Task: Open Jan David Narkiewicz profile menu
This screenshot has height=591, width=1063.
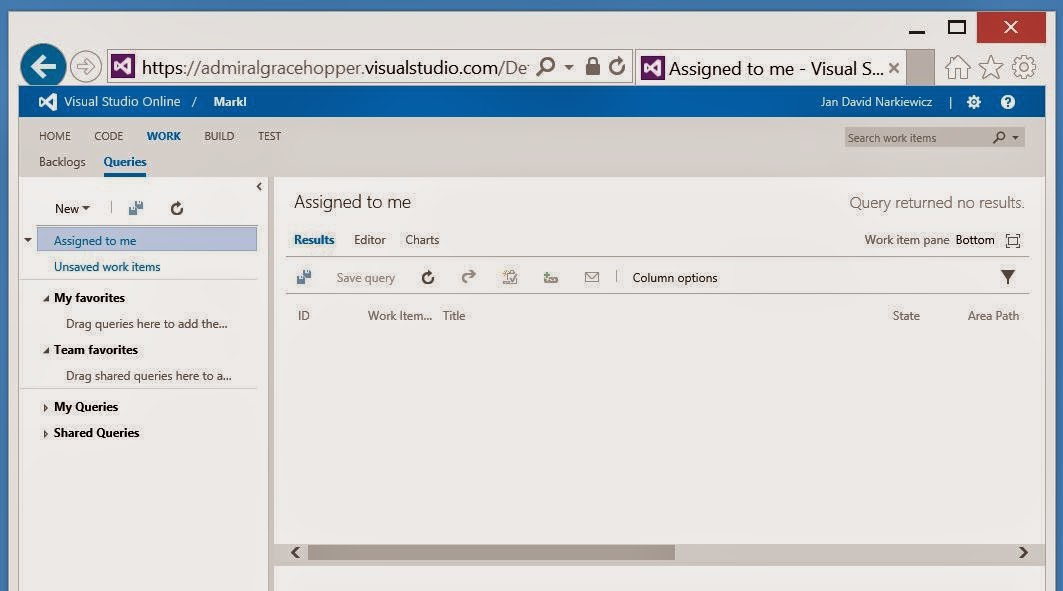Action: point(876,102)
